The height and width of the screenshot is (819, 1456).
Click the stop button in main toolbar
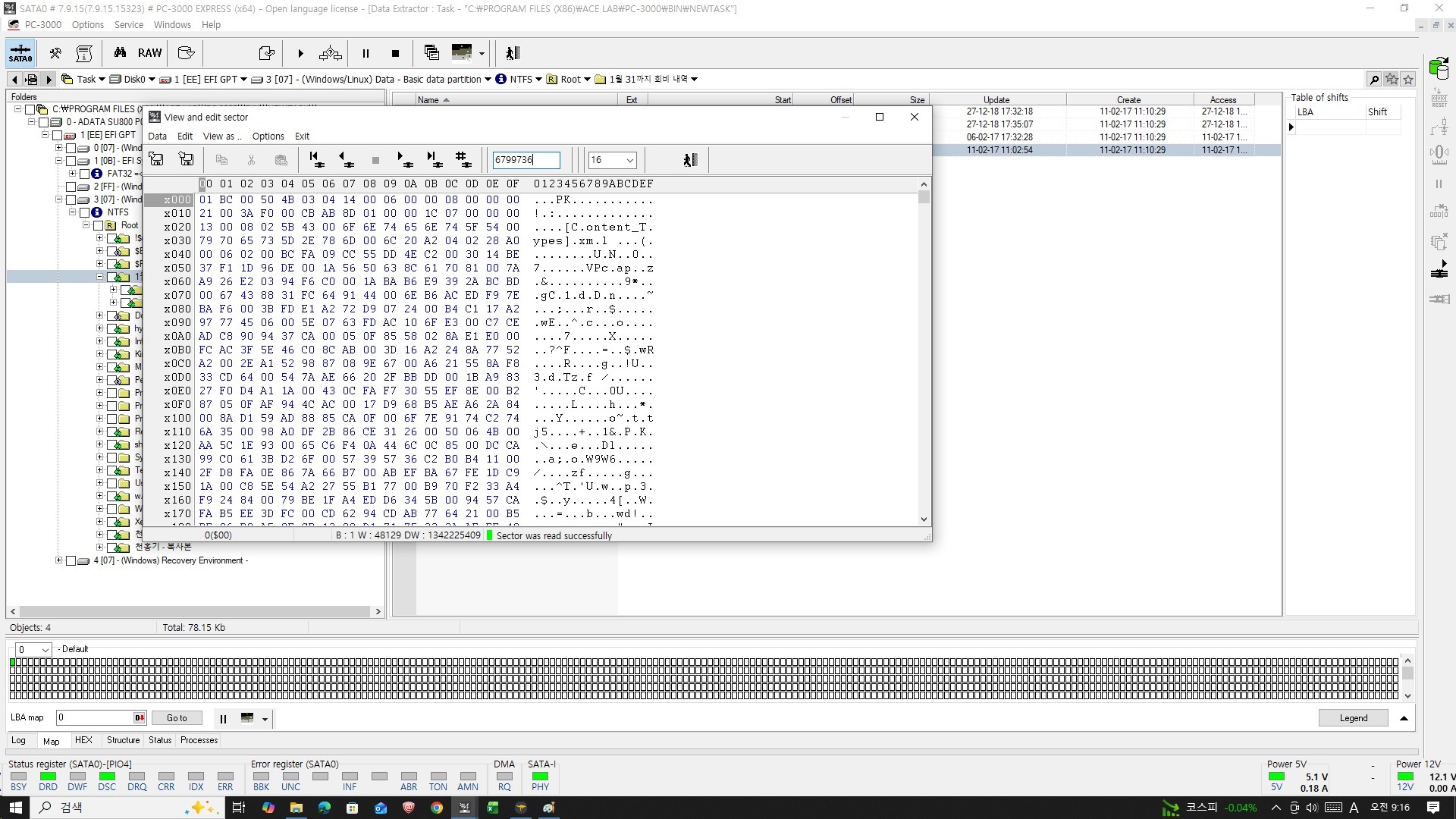(x=395, y=53)
